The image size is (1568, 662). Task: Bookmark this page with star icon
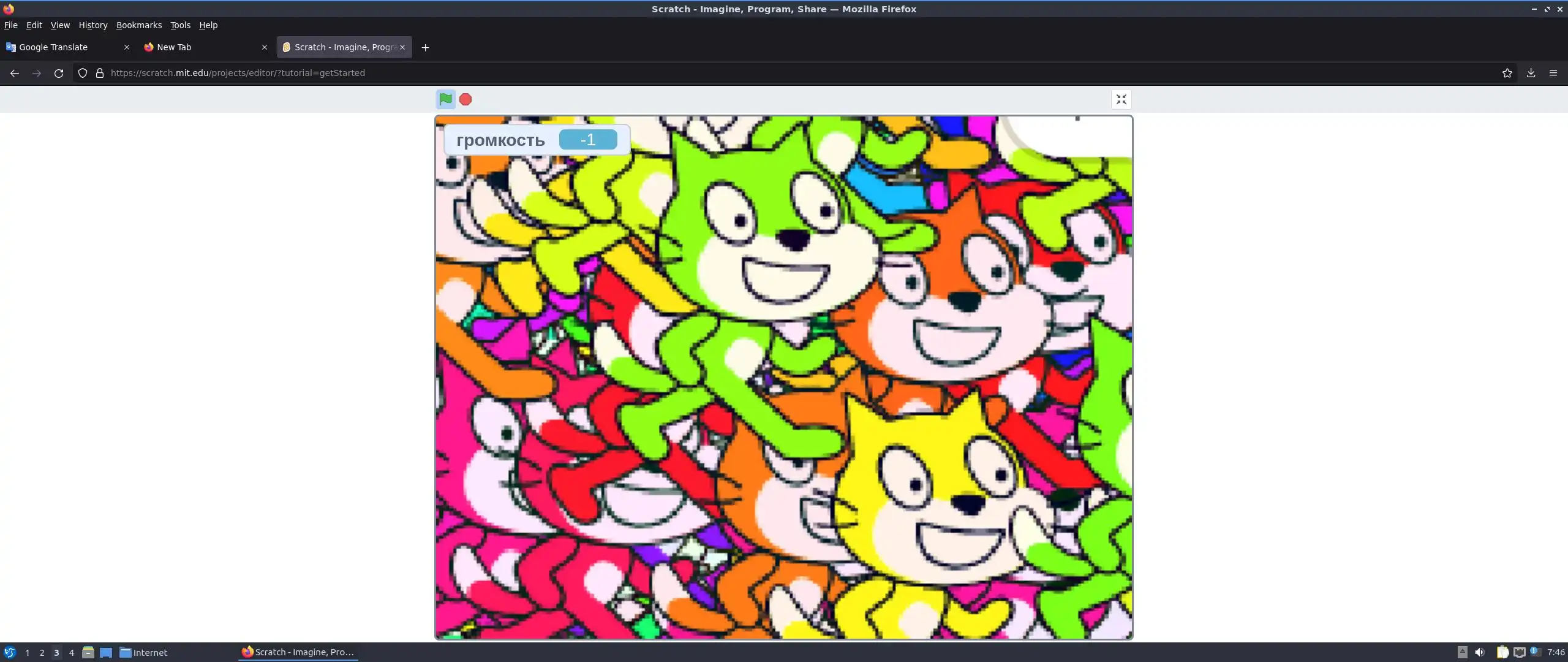coord(1507,73)
